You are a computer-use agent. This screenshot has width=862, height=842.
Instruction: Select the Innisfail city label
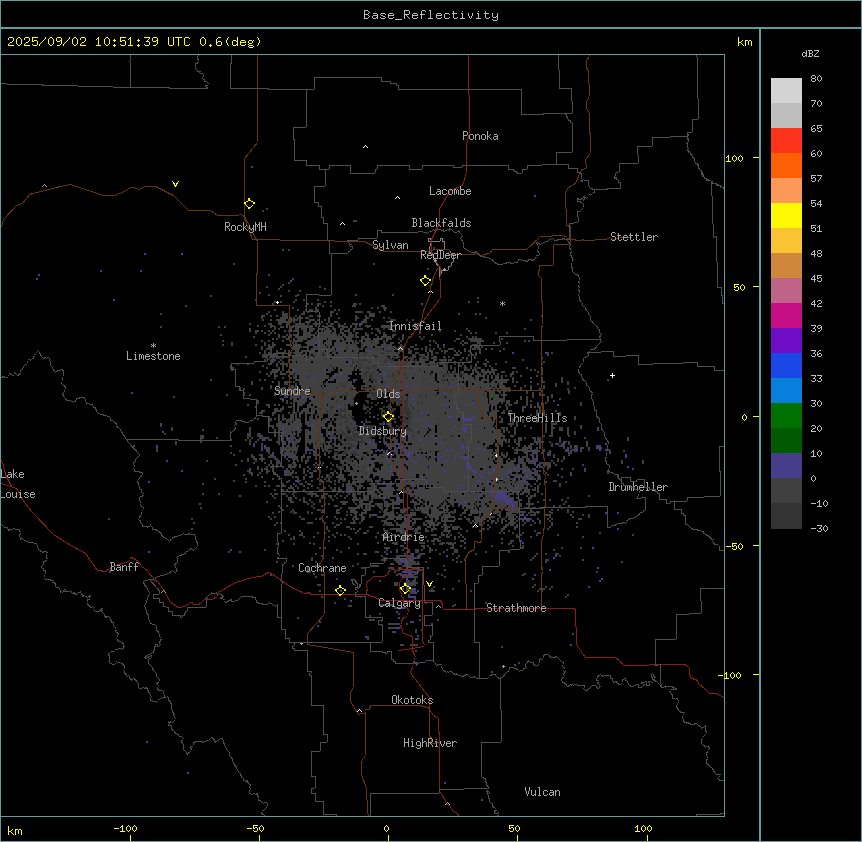tap(415, 326)
